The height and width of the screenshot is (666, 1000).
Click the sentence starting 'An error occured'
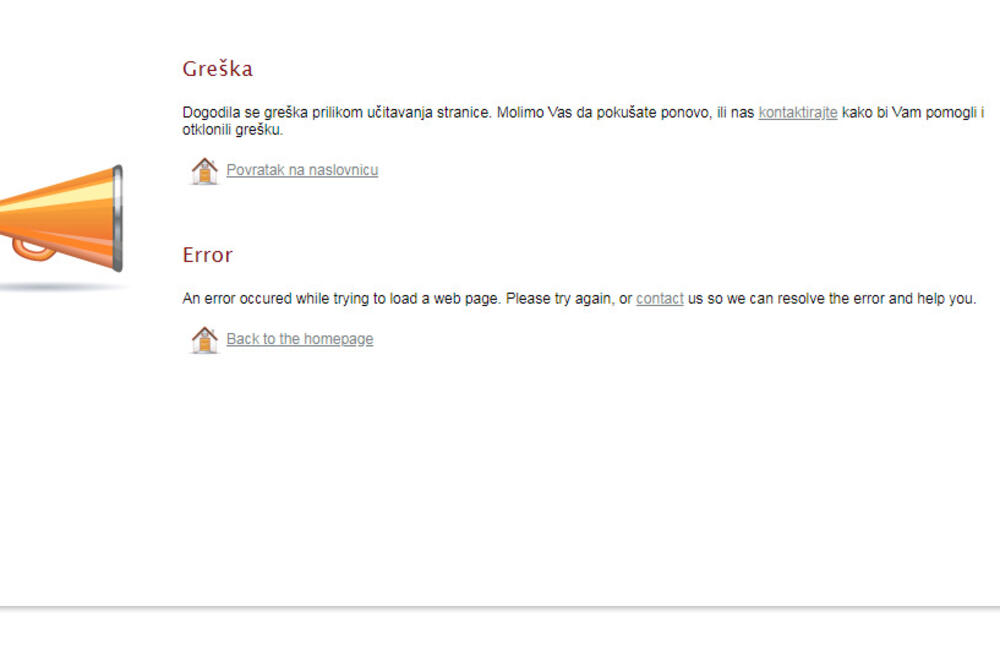coord(341,299)
